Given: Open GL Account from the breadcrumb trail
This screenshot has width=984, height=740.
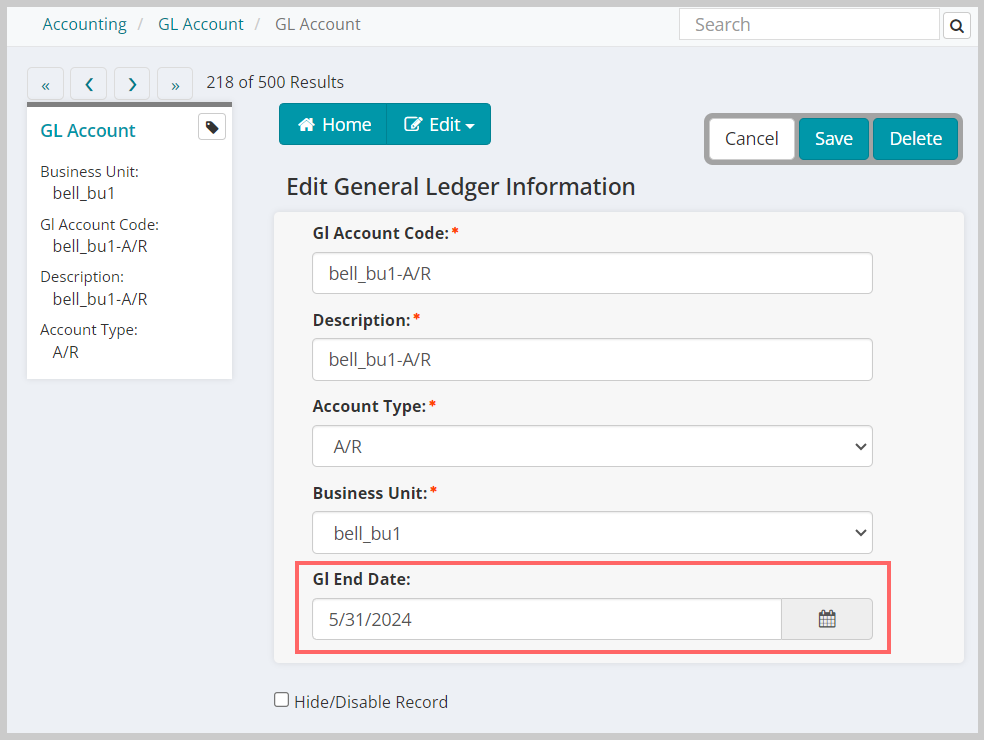Looking at the screenshot, I should (x=200, y=23).
